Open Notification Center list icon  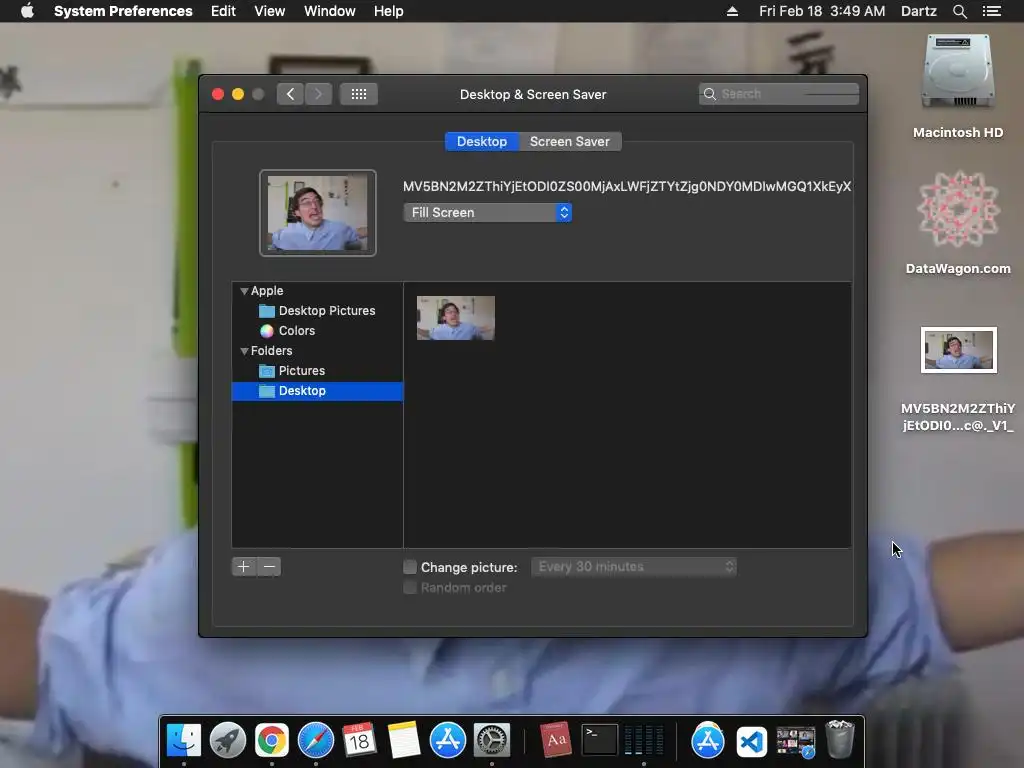tap(991, 11)
